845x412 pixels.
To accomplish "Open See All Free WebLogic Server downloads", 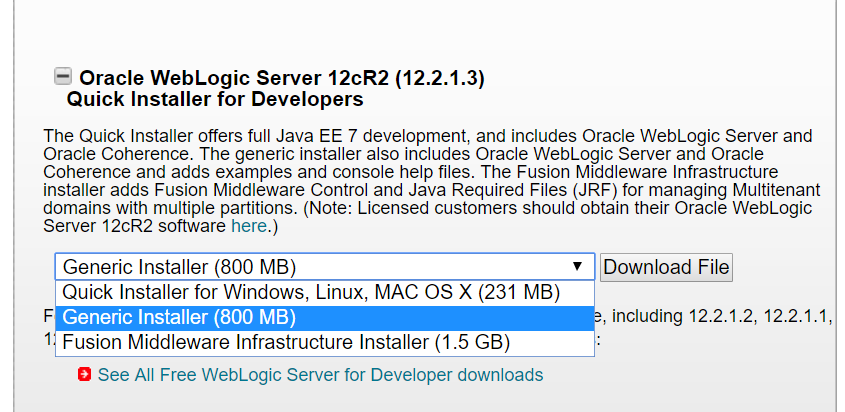I will [320, 374].
